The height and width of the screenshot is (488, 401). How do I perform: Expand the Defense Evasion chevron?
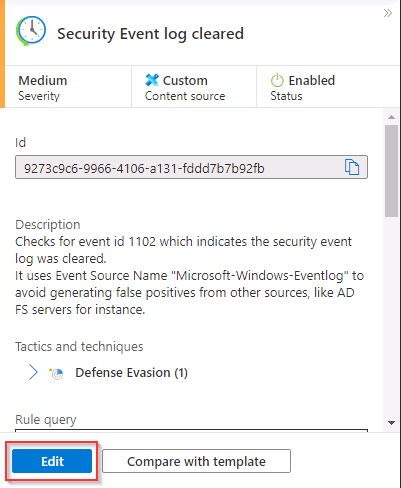pyautogui.click(x=33, y=372)
